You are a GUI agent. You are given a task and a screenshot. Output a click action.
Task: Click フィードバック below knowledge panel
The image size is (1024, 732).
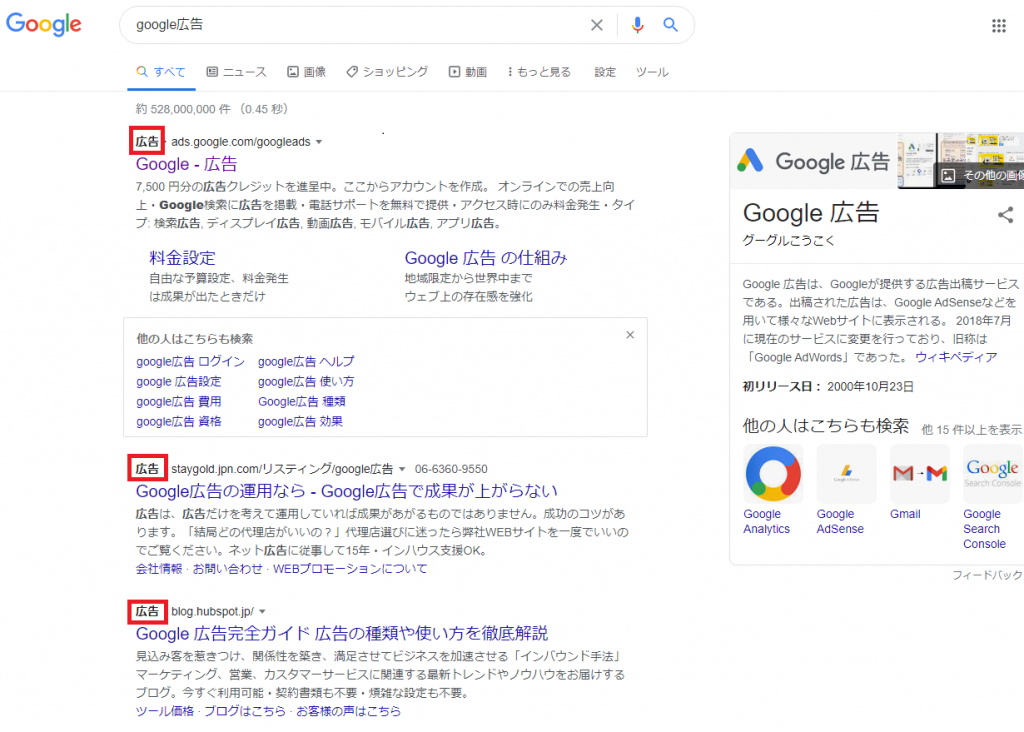pos(987,575)
